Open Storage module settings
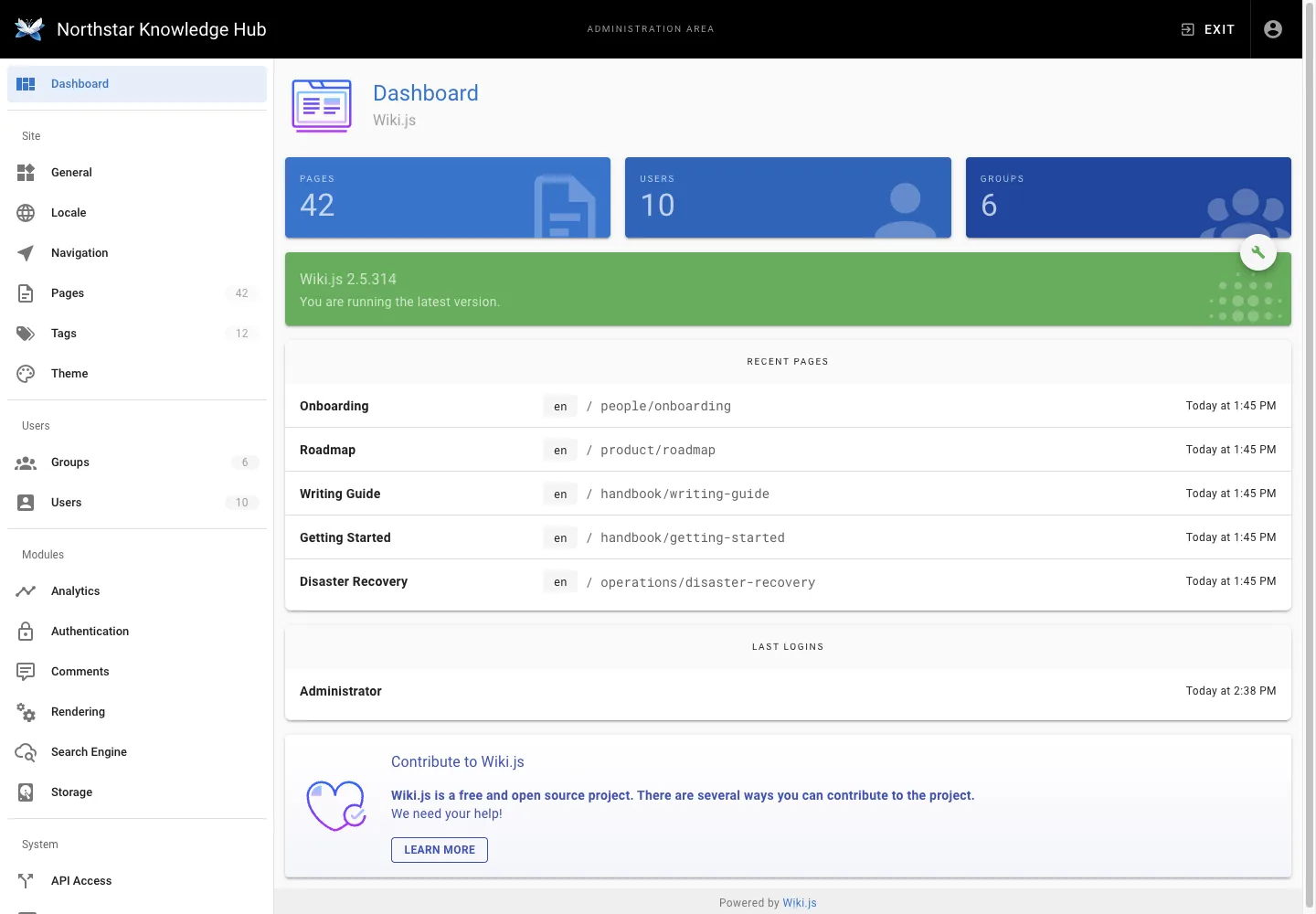 137,792
